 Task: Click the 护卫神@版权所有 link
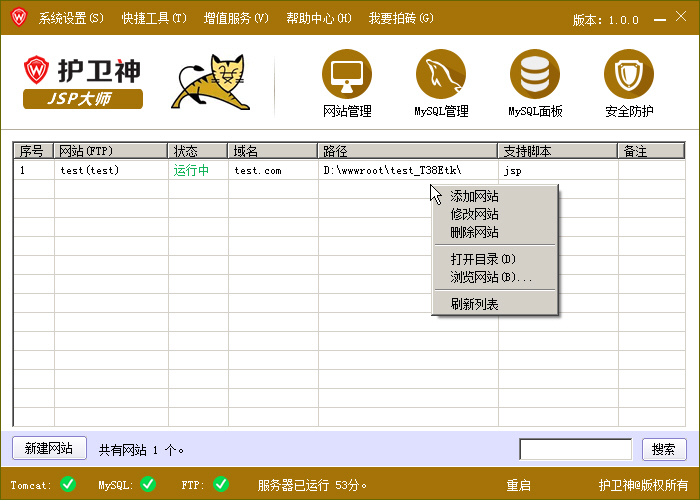[643, 485]
